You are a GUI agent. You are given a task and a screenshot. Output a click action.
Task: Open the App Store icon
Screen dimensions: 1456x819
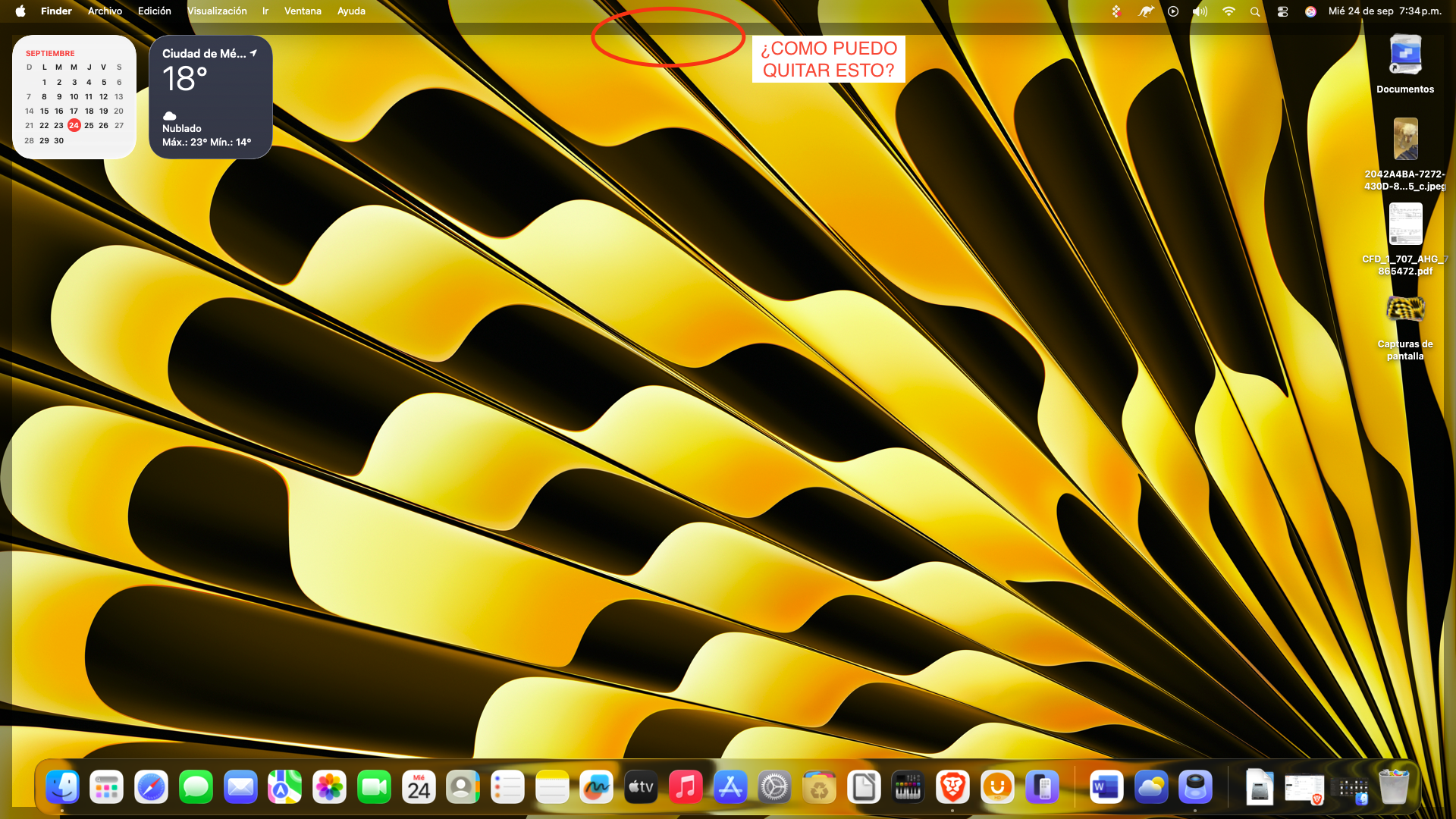730,788
